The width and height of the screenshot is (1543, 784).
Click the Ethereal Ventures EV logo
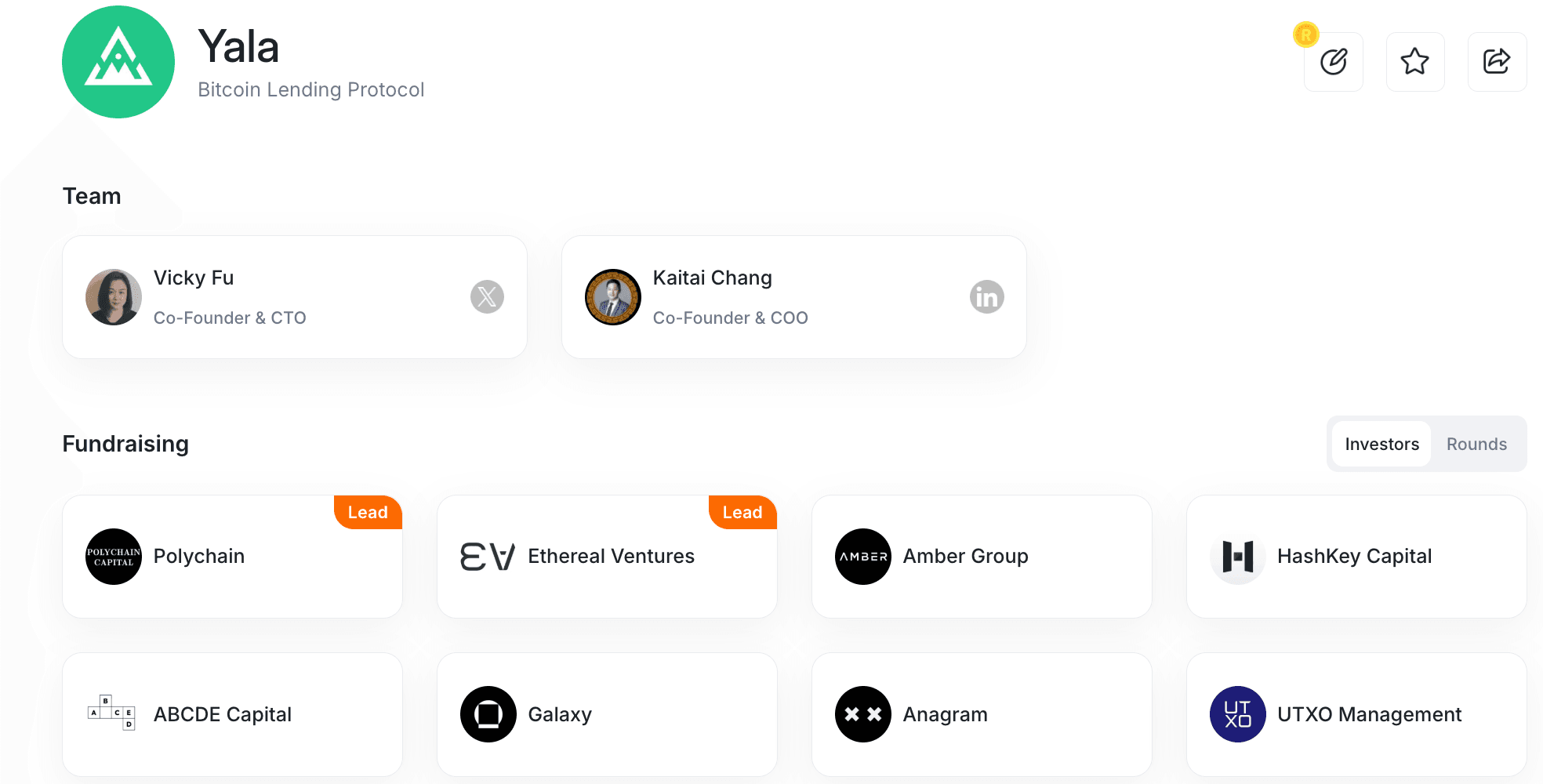tap(488, 557)
